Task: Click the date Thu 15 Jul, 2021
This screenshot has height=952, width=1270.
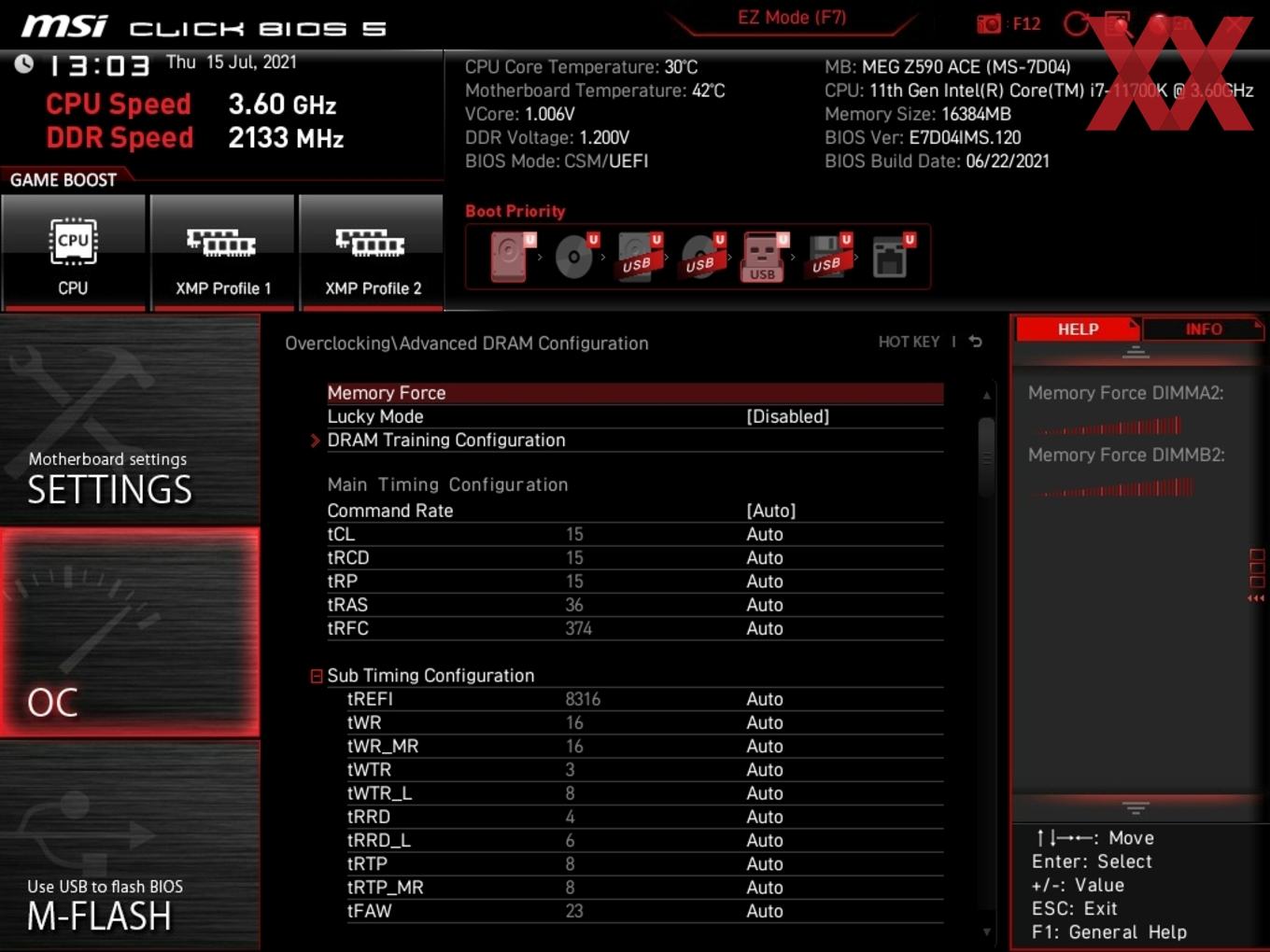Action: point(231,62)
